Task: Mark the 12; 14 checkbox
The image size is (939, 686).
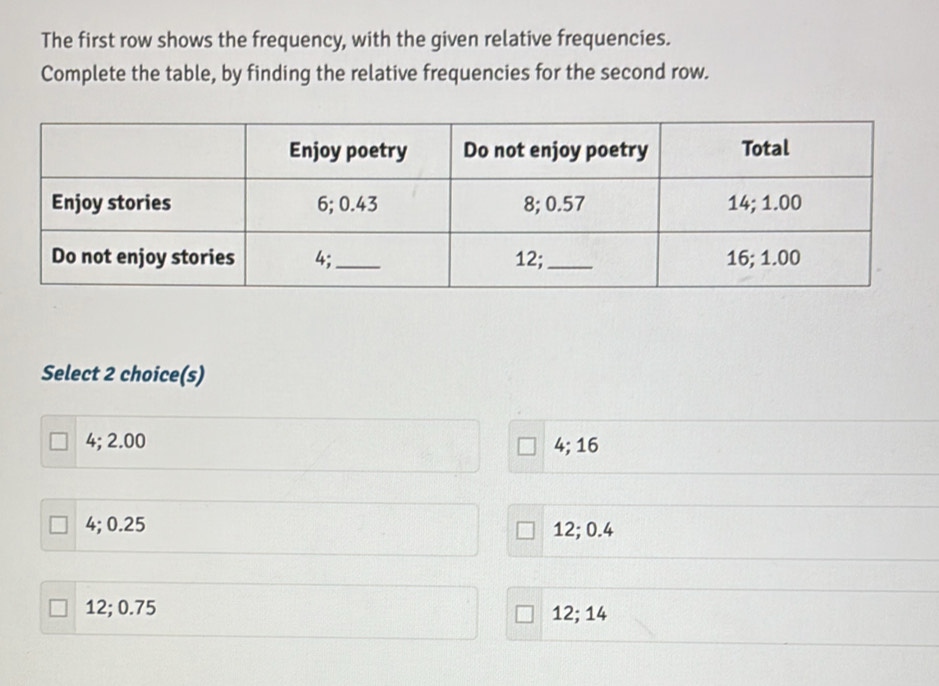Action: point(527,614)
